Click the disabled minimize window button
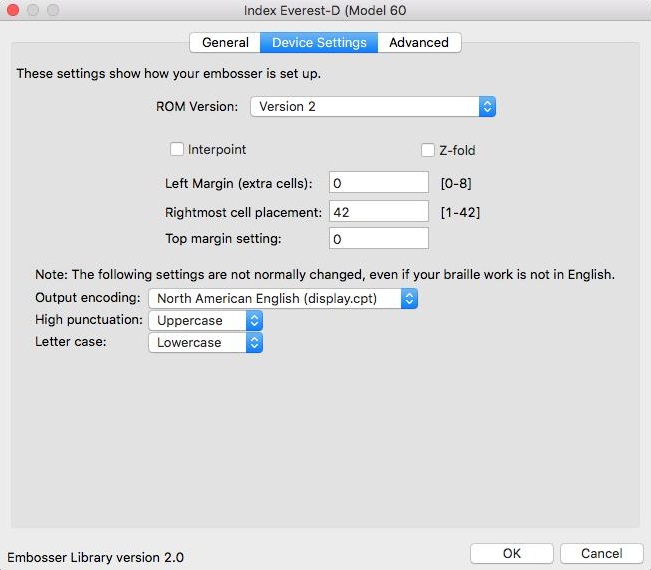This screenshot has width=651, height=570. click(x=33, y=10)
